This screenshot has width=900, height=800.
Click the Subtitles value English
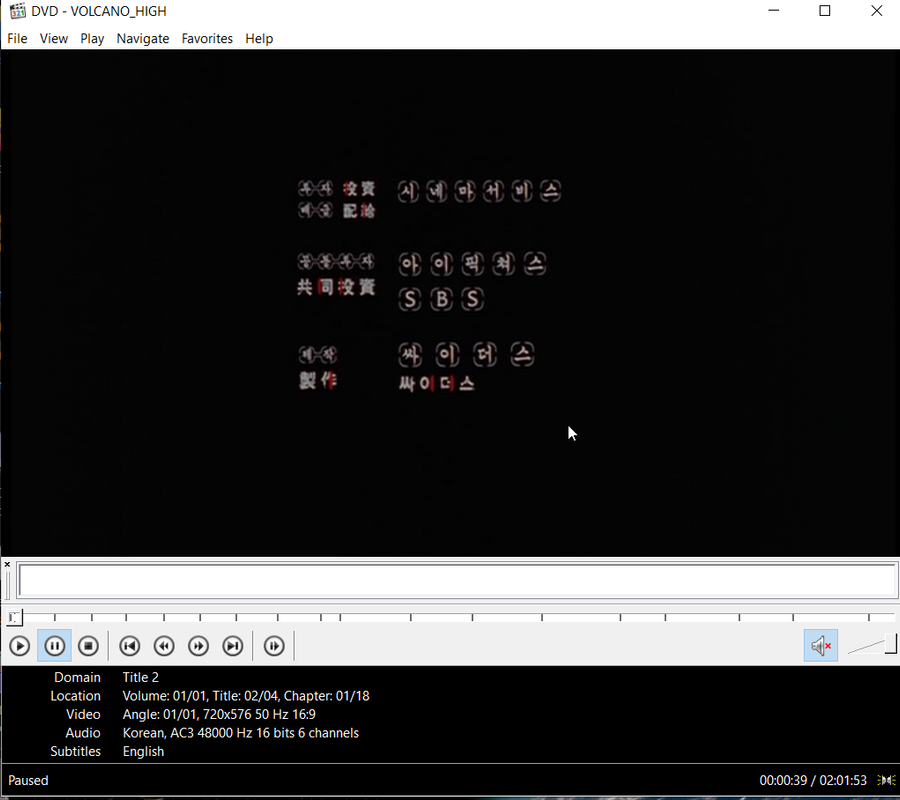[143, 752]
